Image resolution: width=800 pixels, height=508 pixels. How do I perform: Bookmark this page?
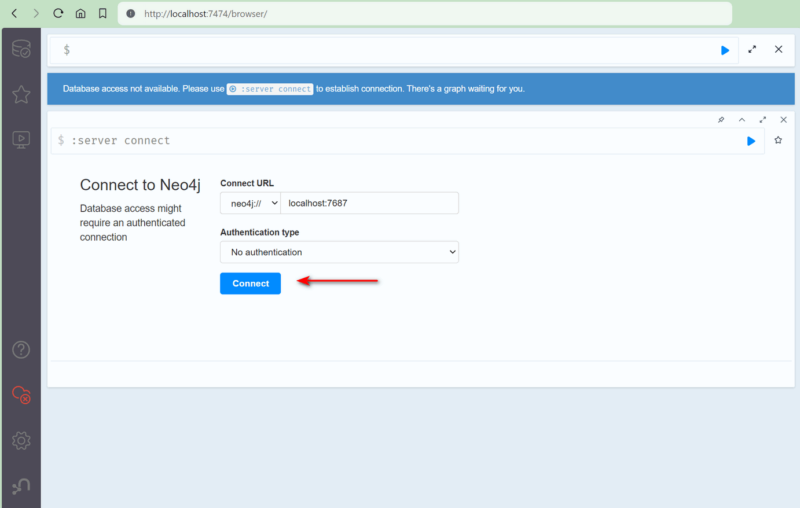(103, 13)
